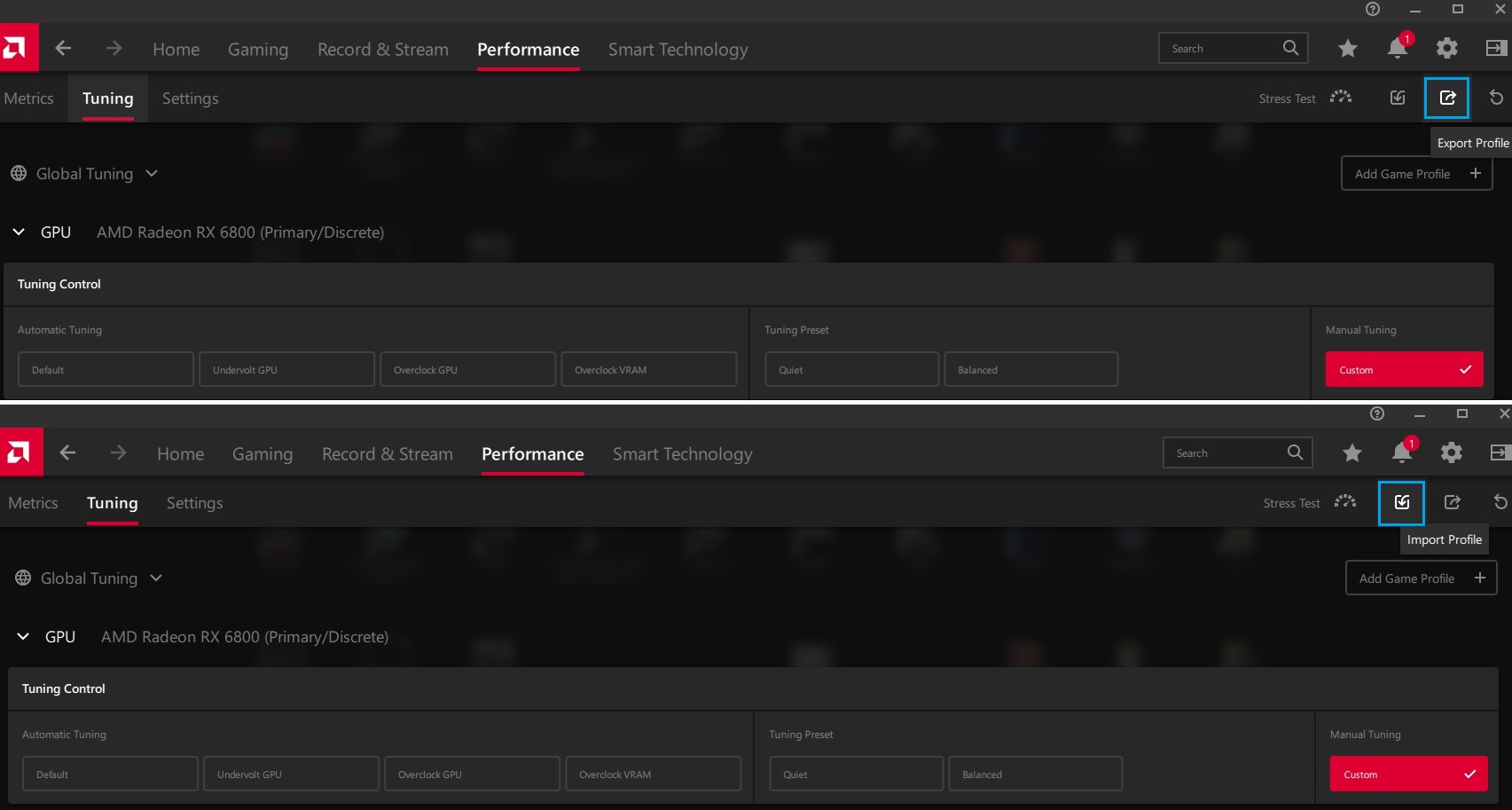
Task: Click the AMD logo in bottom window
Action: (21, 452)
